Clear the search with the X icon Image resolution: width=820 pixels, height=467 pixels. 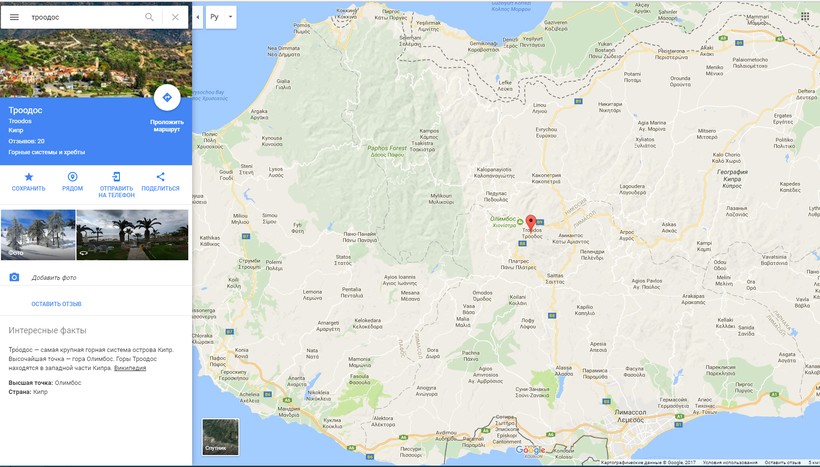175,17
